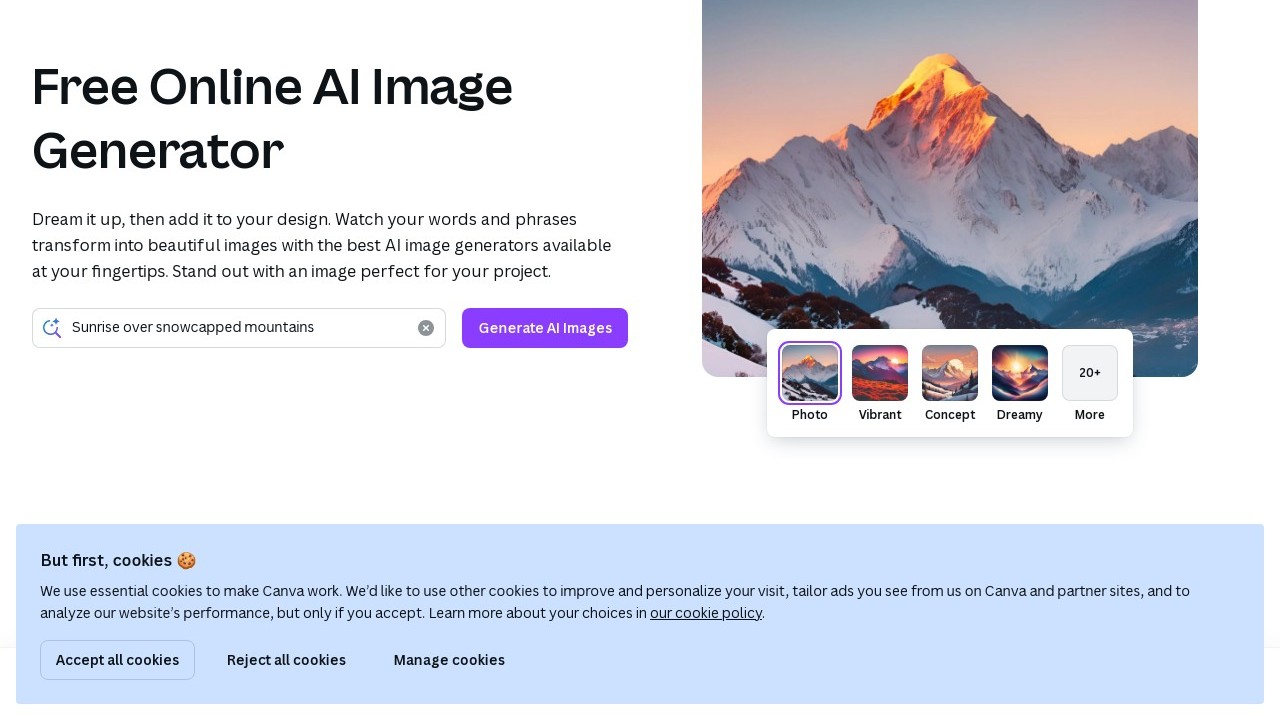The width and height of the screenshot is (1280, 720).
Task: Click the Free Online AI Image Generator heading
Action: 272,118
